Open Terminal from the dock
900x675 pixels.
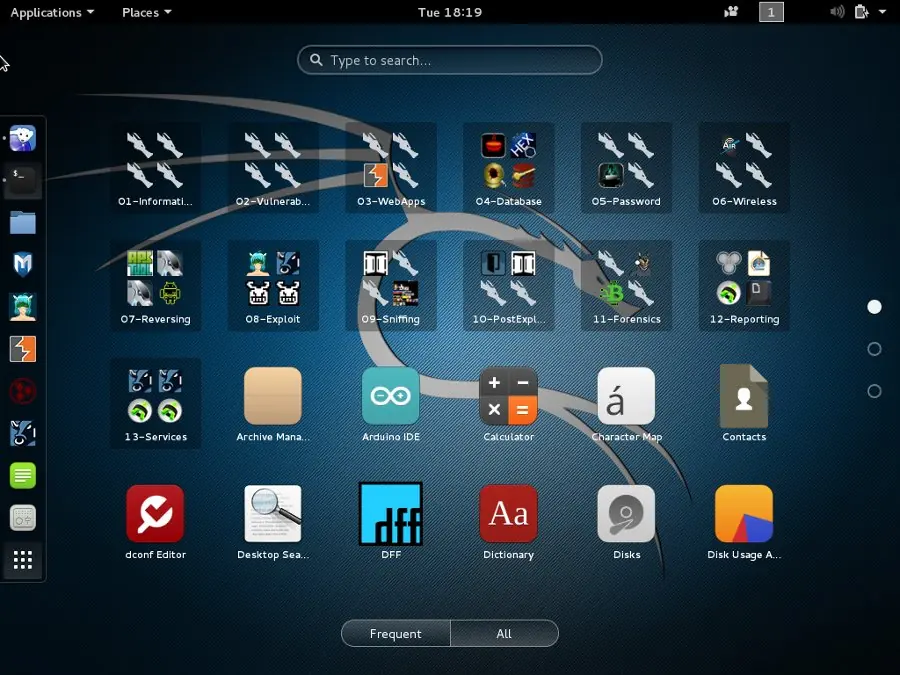pyautogui.click(x=23, y=180)
